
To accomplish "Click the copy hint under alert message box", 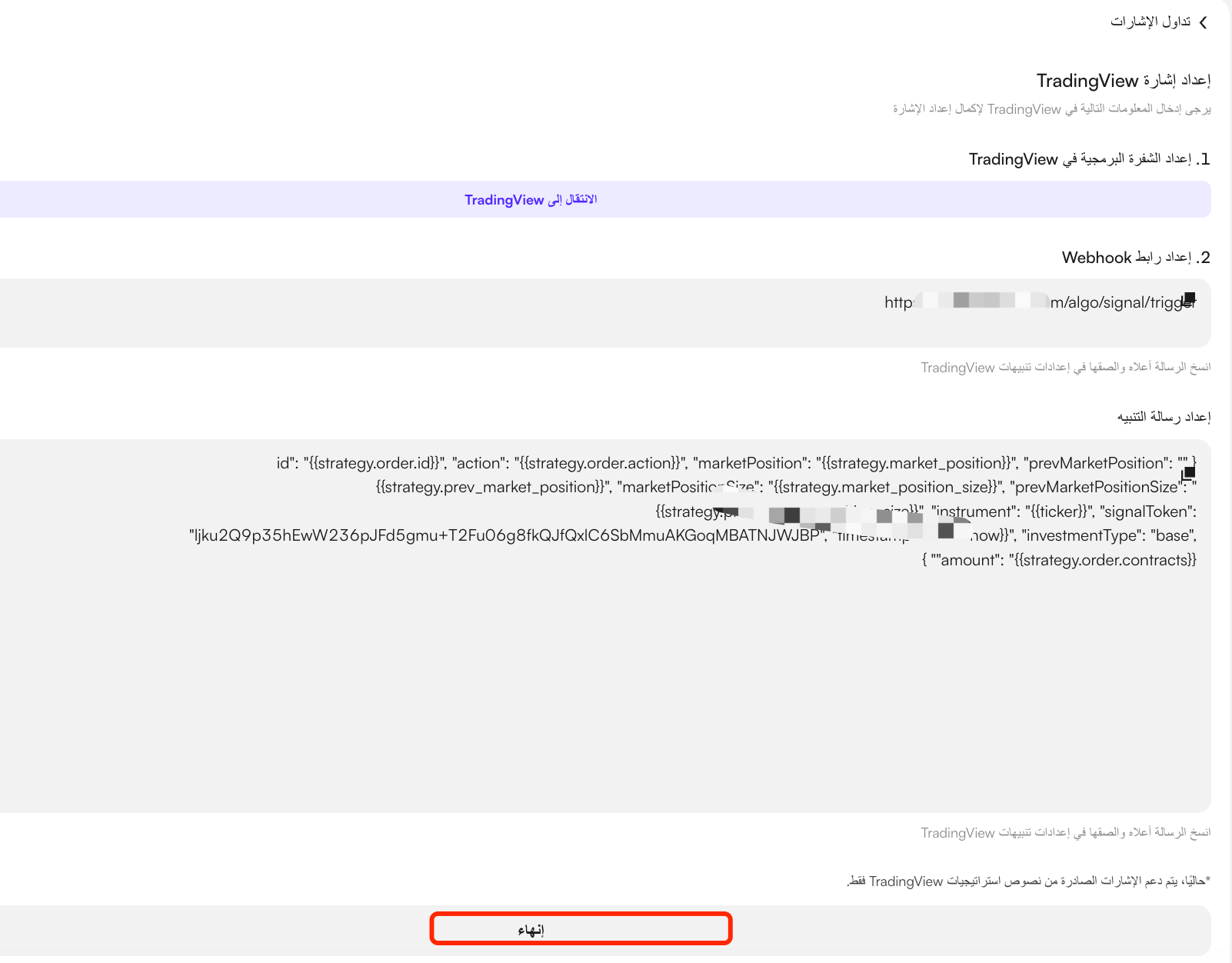I will point(1066,833).
